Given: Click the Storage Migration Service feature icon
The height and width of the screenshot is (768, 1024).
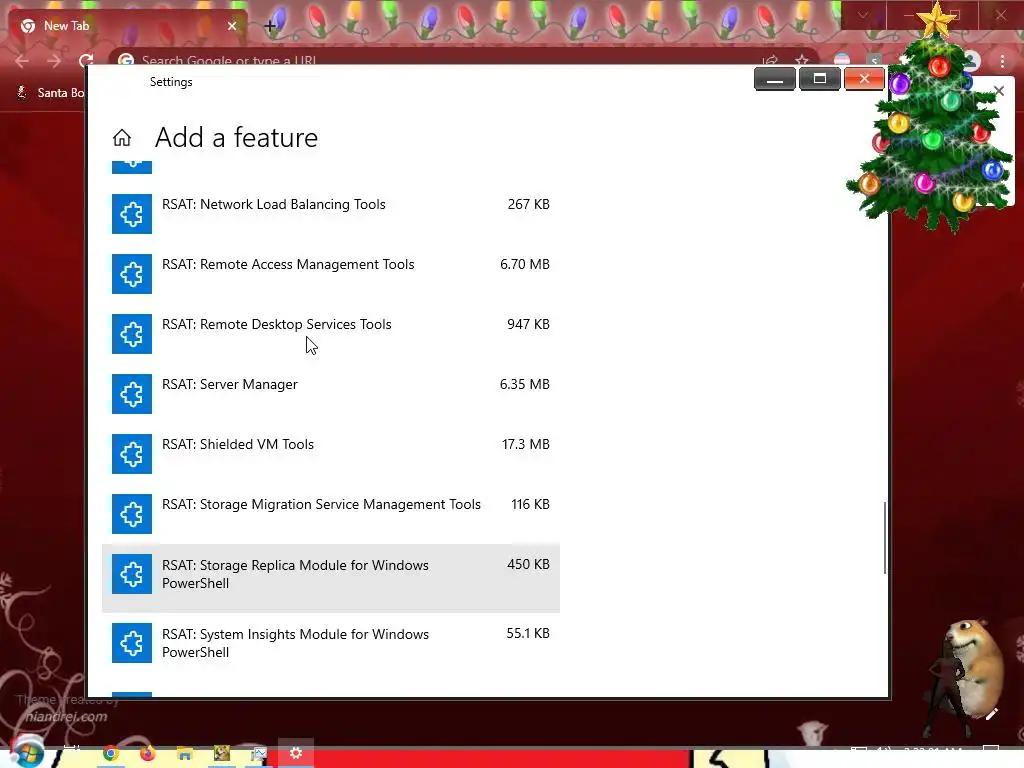Looking at the screenshot, I should [132, 514].
